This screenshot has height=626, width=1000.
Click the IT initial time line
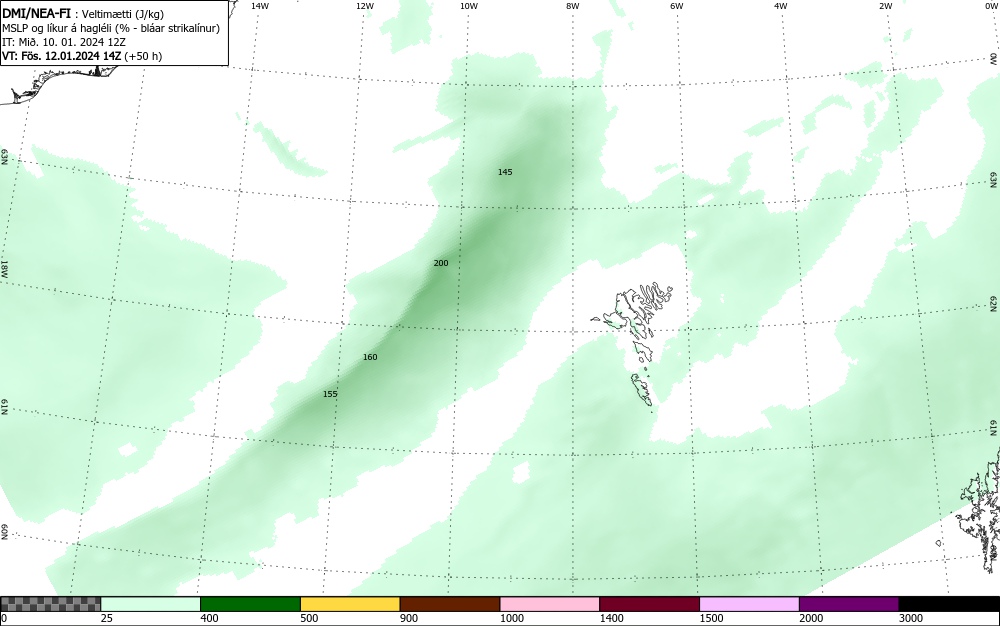(64, 42)
